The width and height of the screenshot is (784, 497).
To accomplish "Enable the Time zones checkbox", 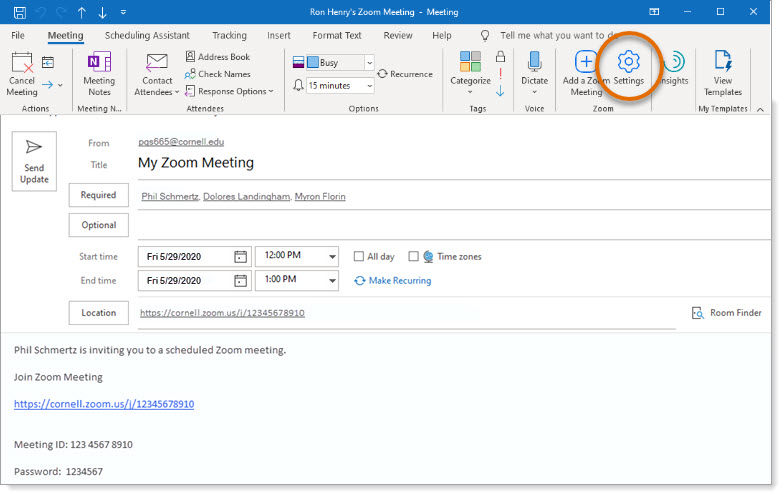I will (413, 256).
